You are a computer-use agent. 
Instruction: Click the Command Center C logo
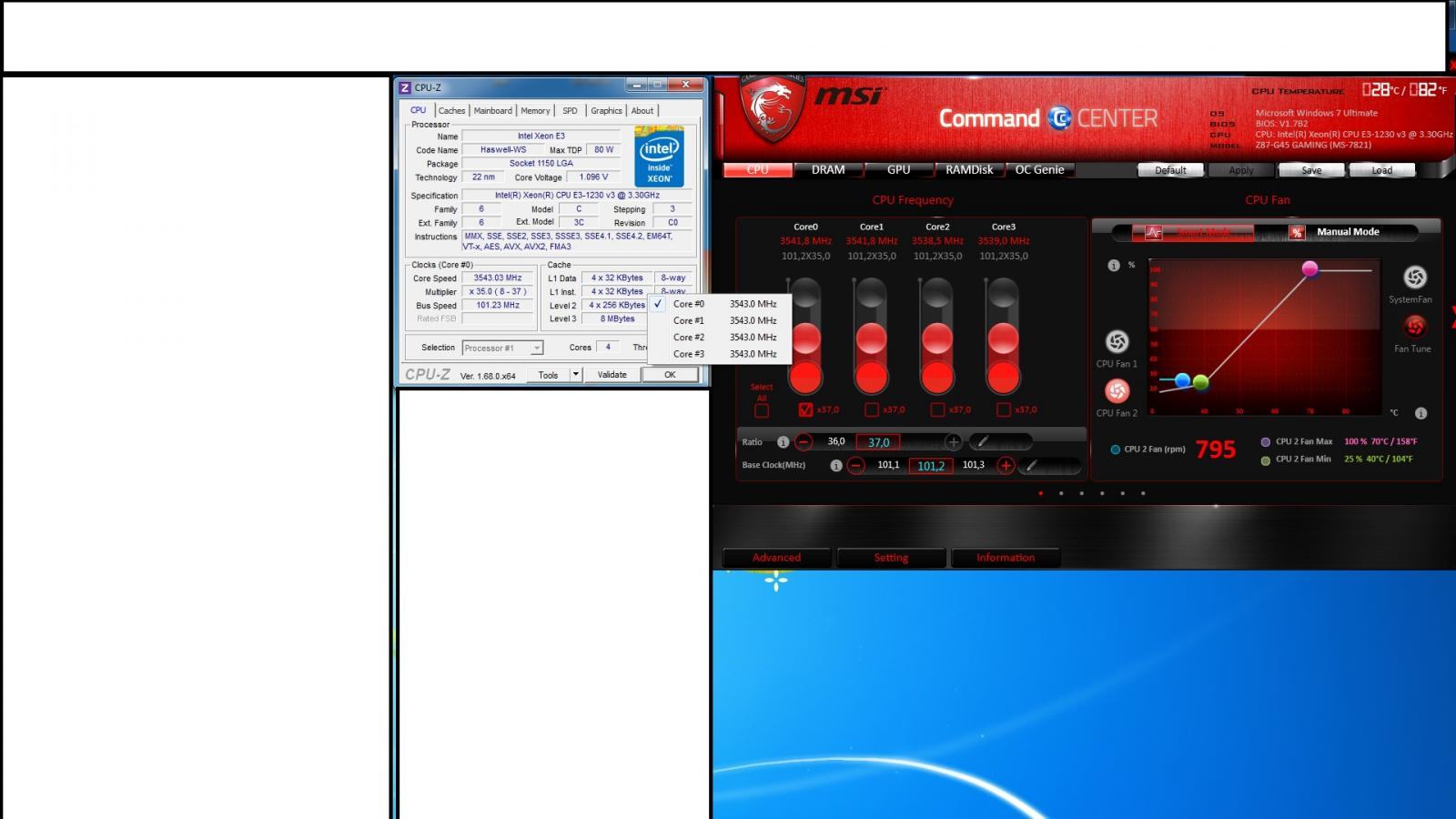(x=1059, y=118)
